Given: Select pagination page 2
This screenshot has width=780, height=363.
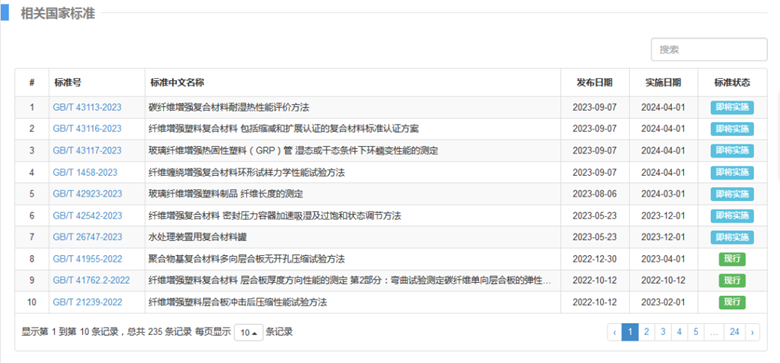Looking at the screenshot, I should pyautogui.click(x=646, y=332).
